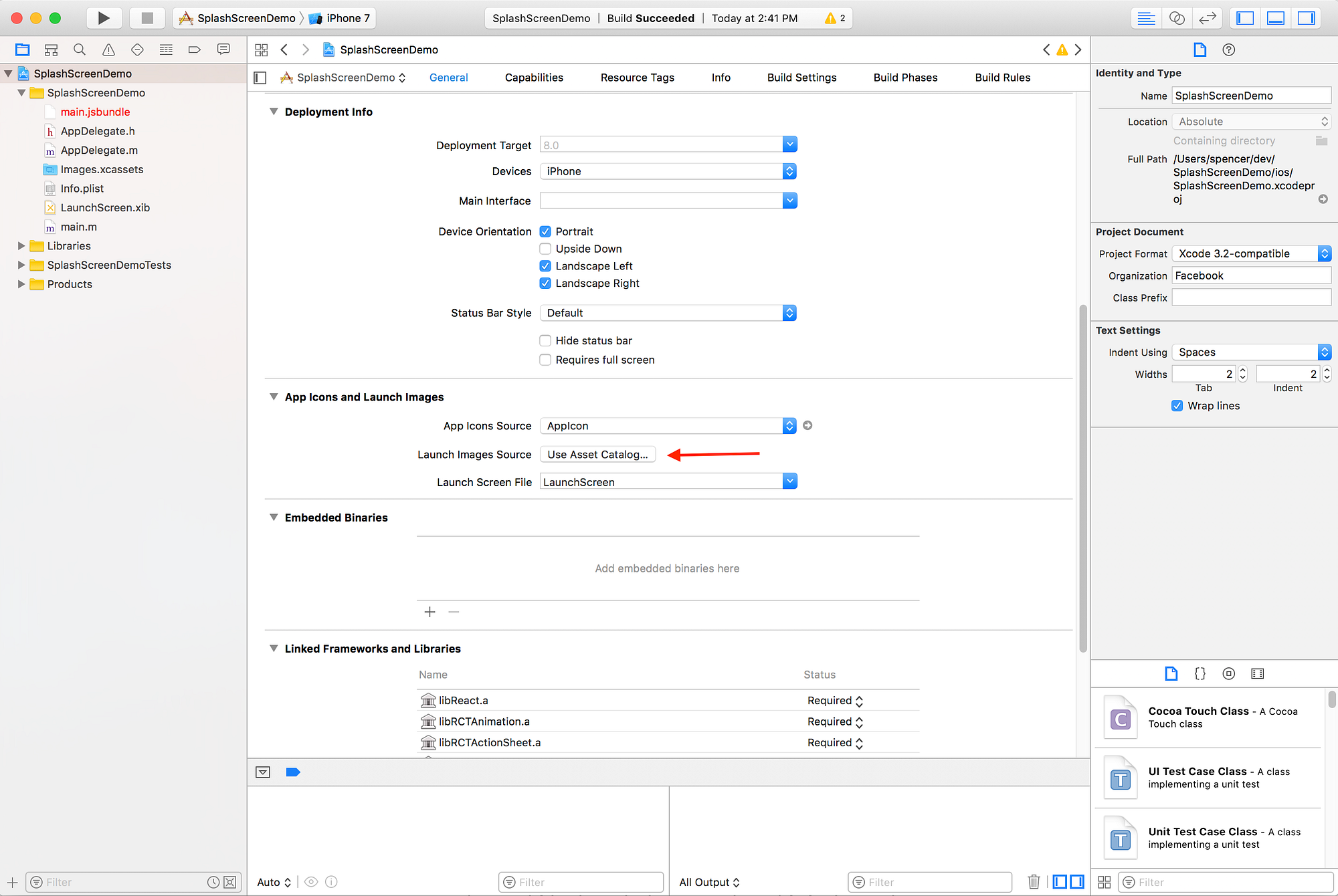This screenshot has width=1338, height=896.
Task: Open the Devices dropdown showing iPhone
Action: coord(668,171)
